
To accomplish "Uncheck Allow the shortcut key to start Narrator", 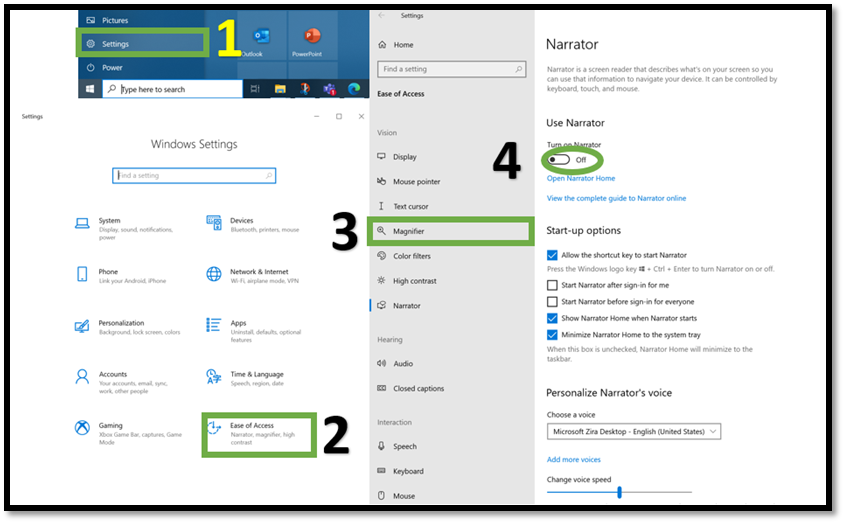I will point(552,256).
